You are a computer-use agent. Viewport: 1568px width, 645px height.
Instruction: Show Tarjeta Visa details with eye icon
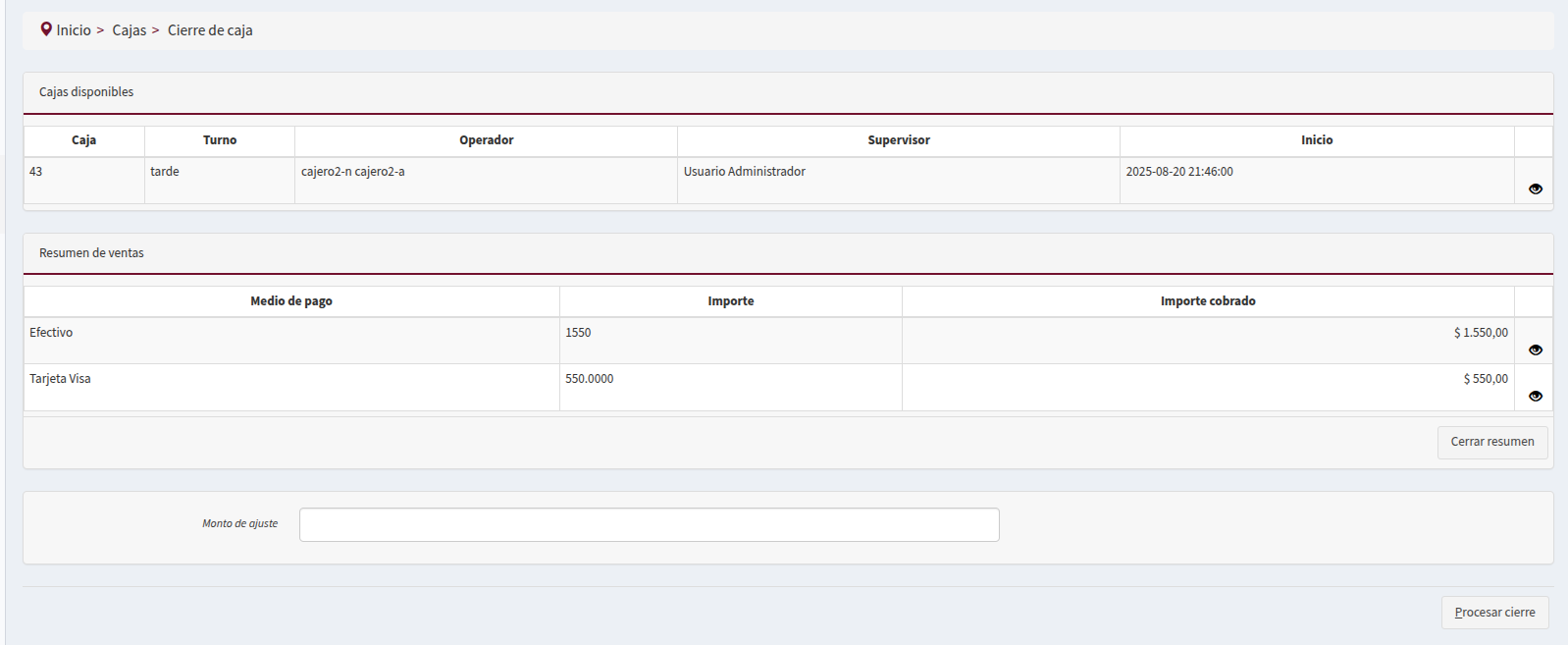[x=1535, y=396]
